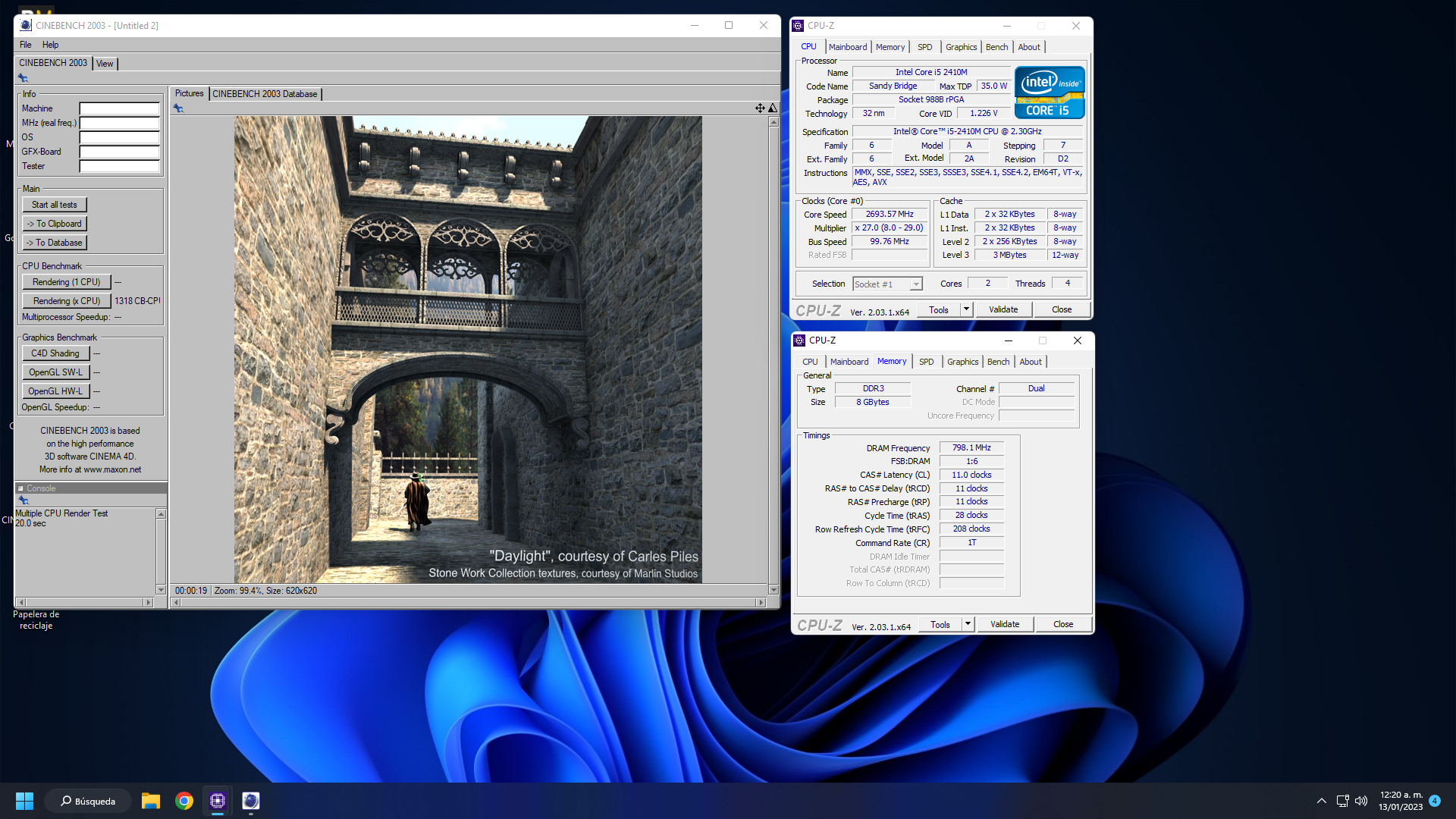
Task: Select the Pictures tab
Action: [x=189, y=93]
